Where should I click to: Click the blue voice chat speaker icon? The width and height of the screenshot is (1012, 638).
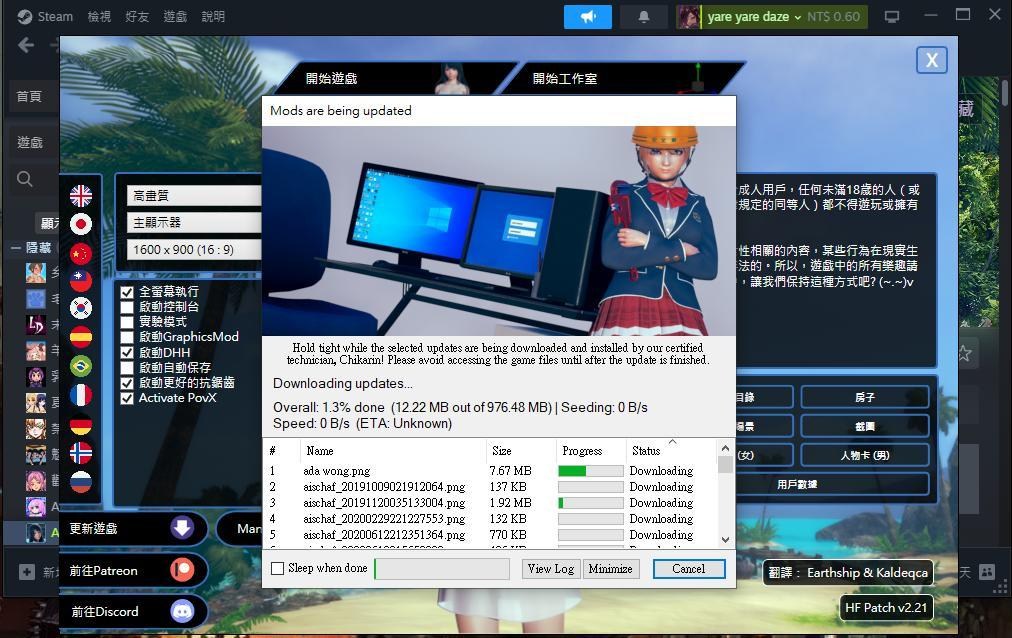[x=587, y=15]
